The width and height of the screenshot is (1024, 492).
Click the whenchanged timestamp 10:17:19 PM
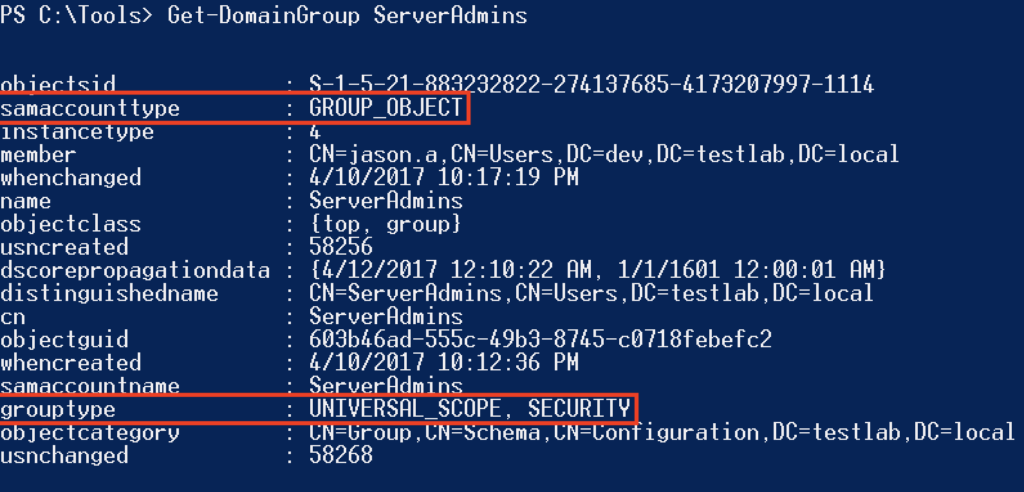[507, 178]
